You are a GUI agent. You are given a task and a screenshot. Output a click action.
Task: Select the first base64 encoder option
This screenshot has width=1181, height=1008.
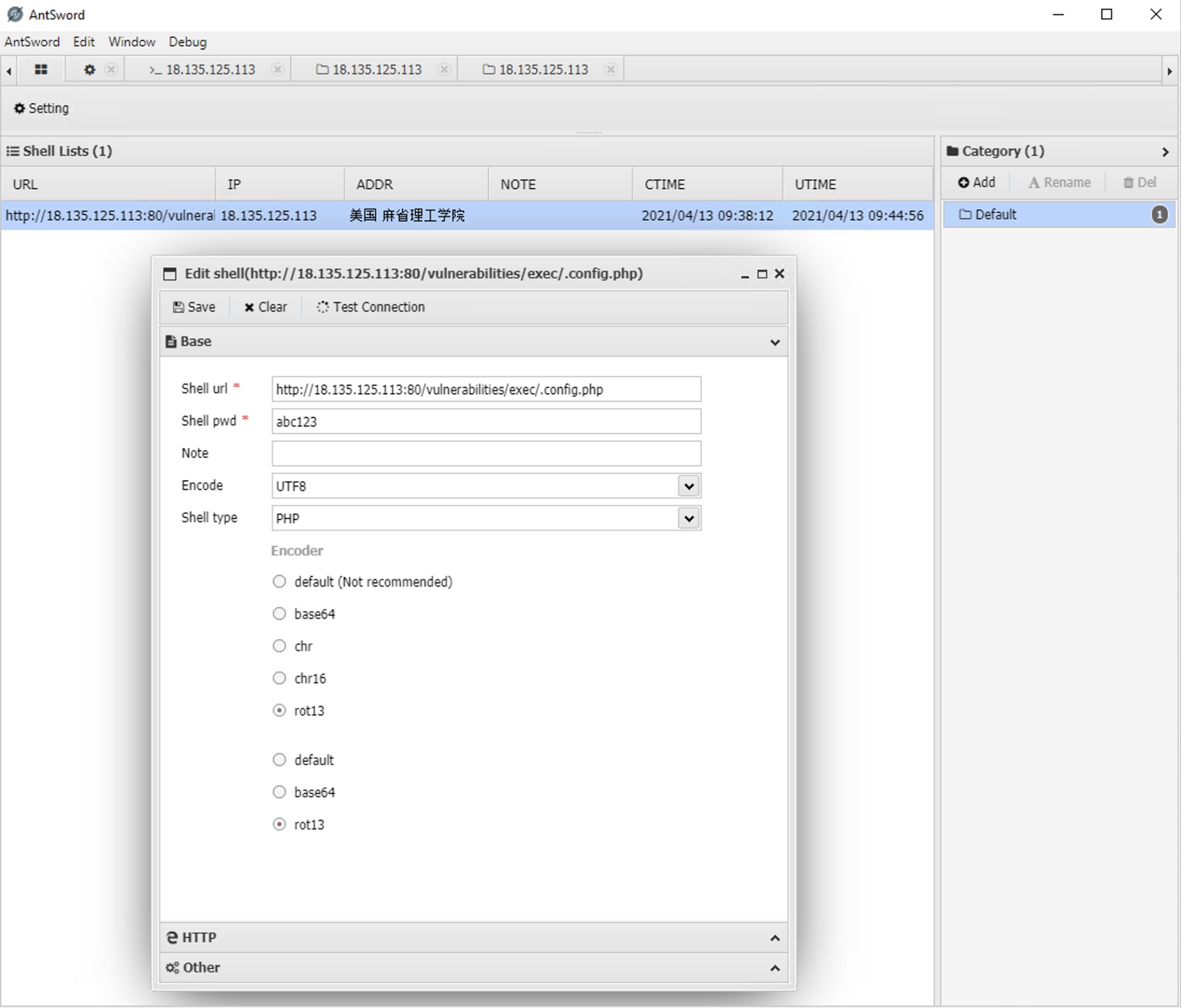[x=279, y=614]
